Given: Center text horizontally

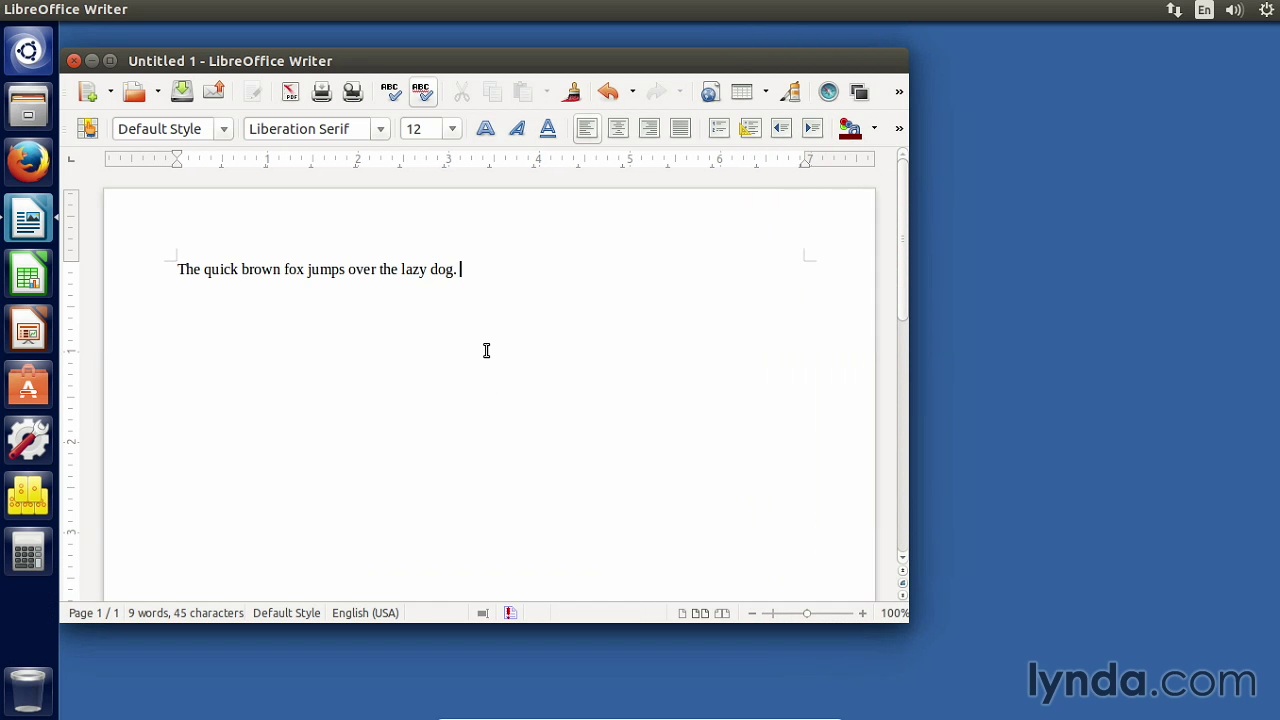Looking at the screenshot, I should pos(618,128).
